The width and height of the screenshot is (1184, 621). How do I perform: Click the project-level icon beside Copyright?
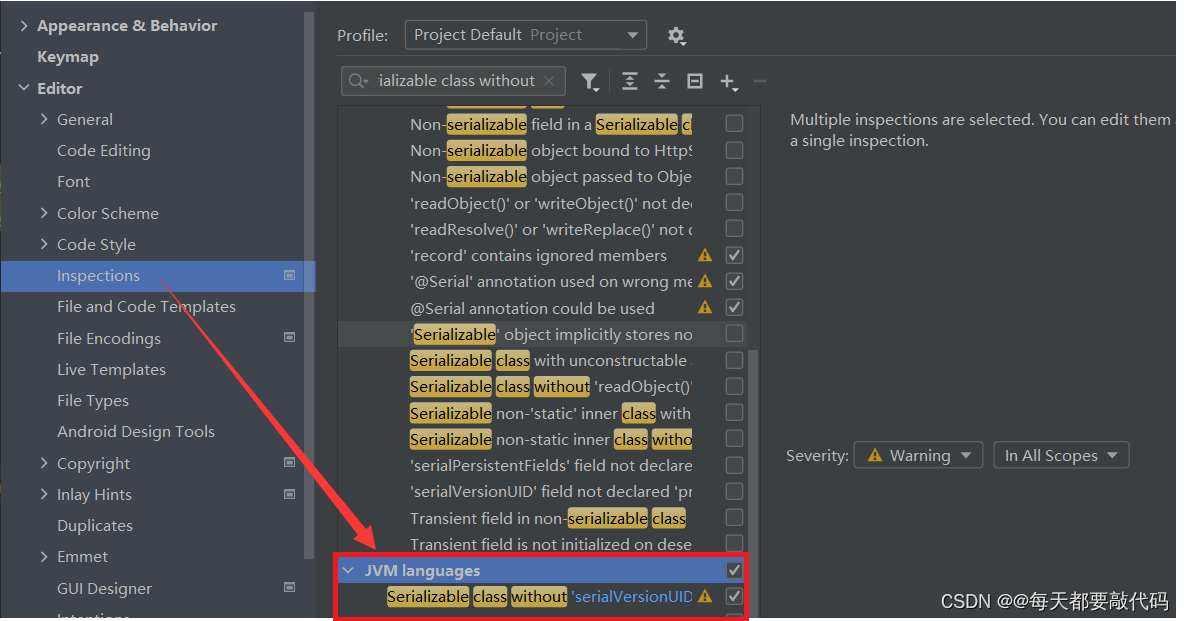click(289, 462)
